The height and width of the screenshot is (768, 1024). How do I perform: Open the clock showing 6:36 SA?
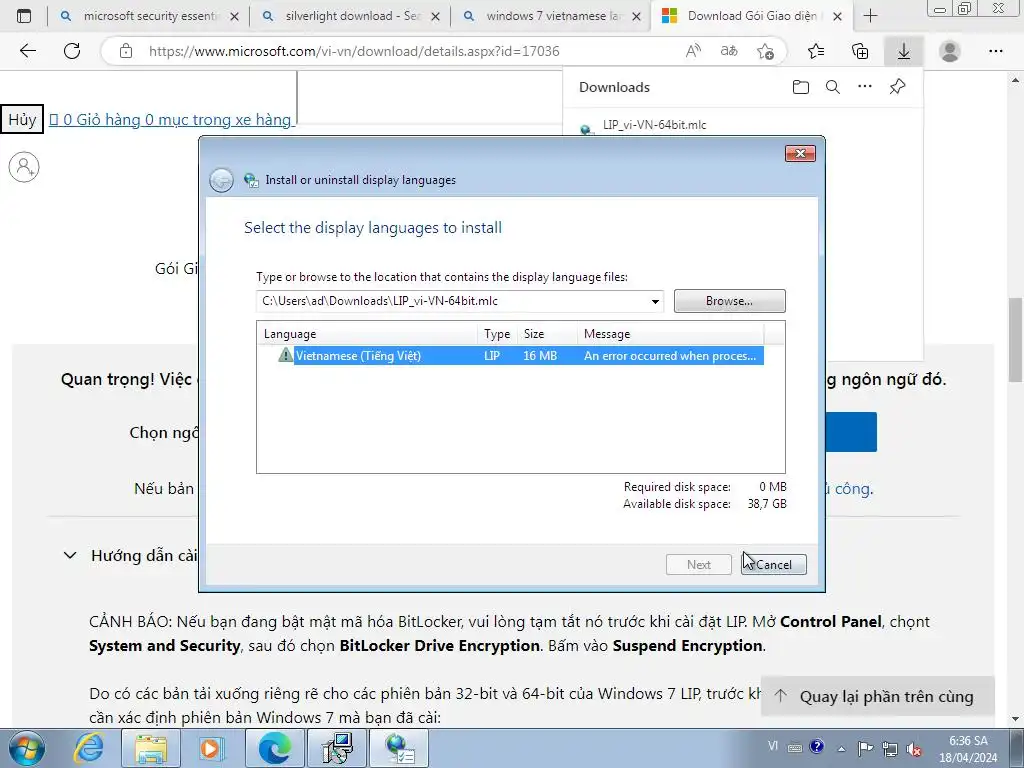(968, 748)
